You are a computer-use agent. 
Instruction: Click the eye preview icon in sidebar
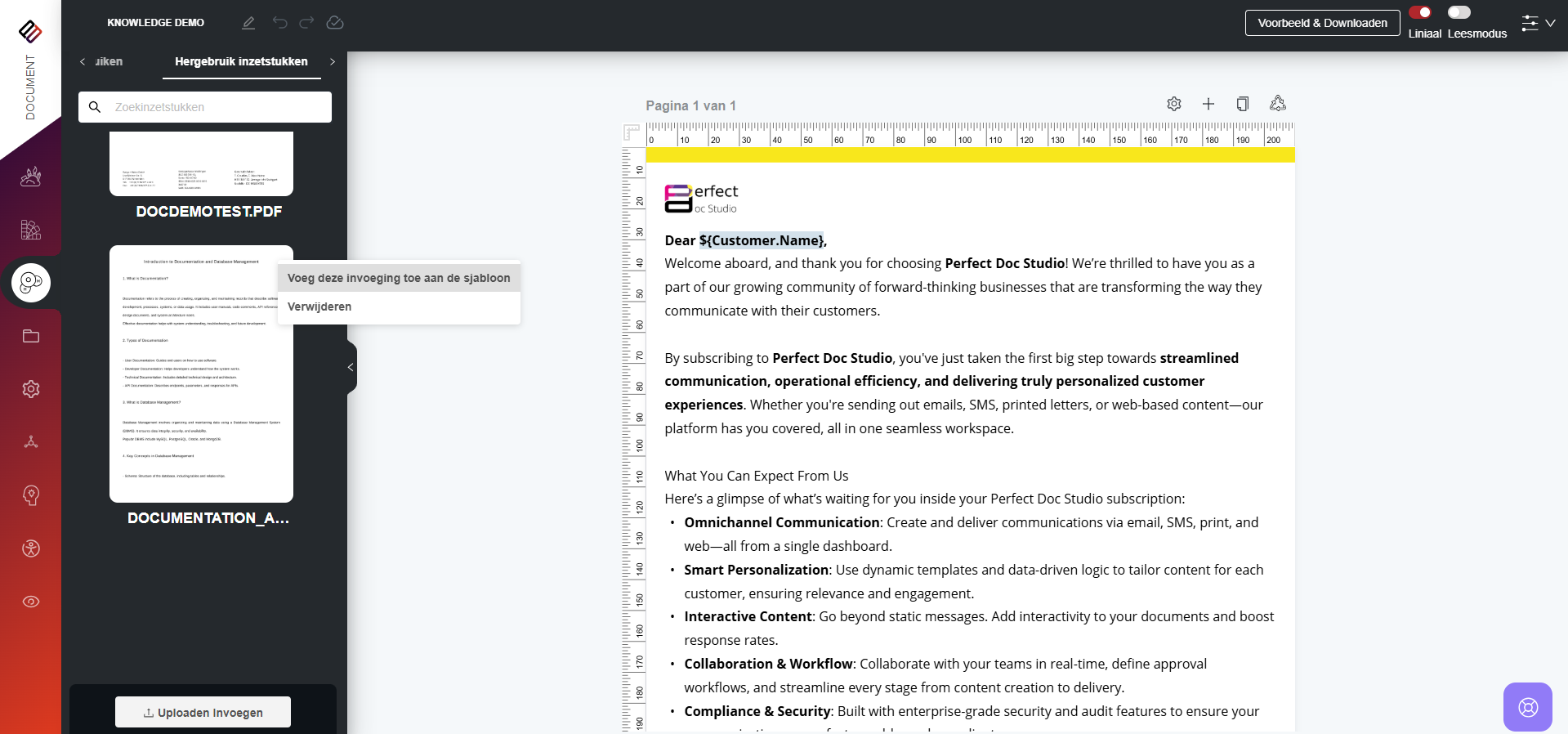(31, 602)
